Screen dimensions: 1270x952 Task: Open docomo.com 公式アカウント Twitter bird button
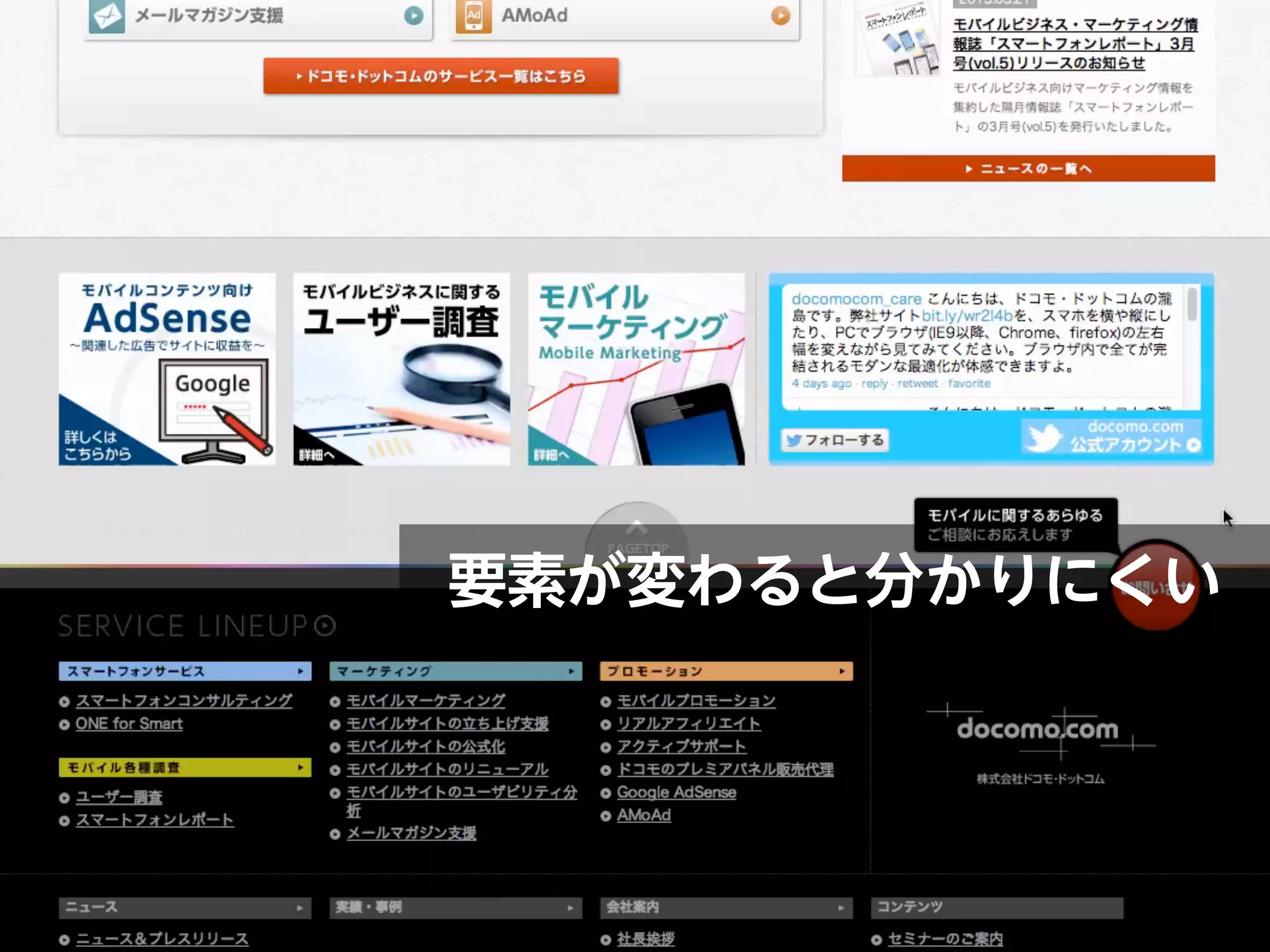coord(1111,436)
